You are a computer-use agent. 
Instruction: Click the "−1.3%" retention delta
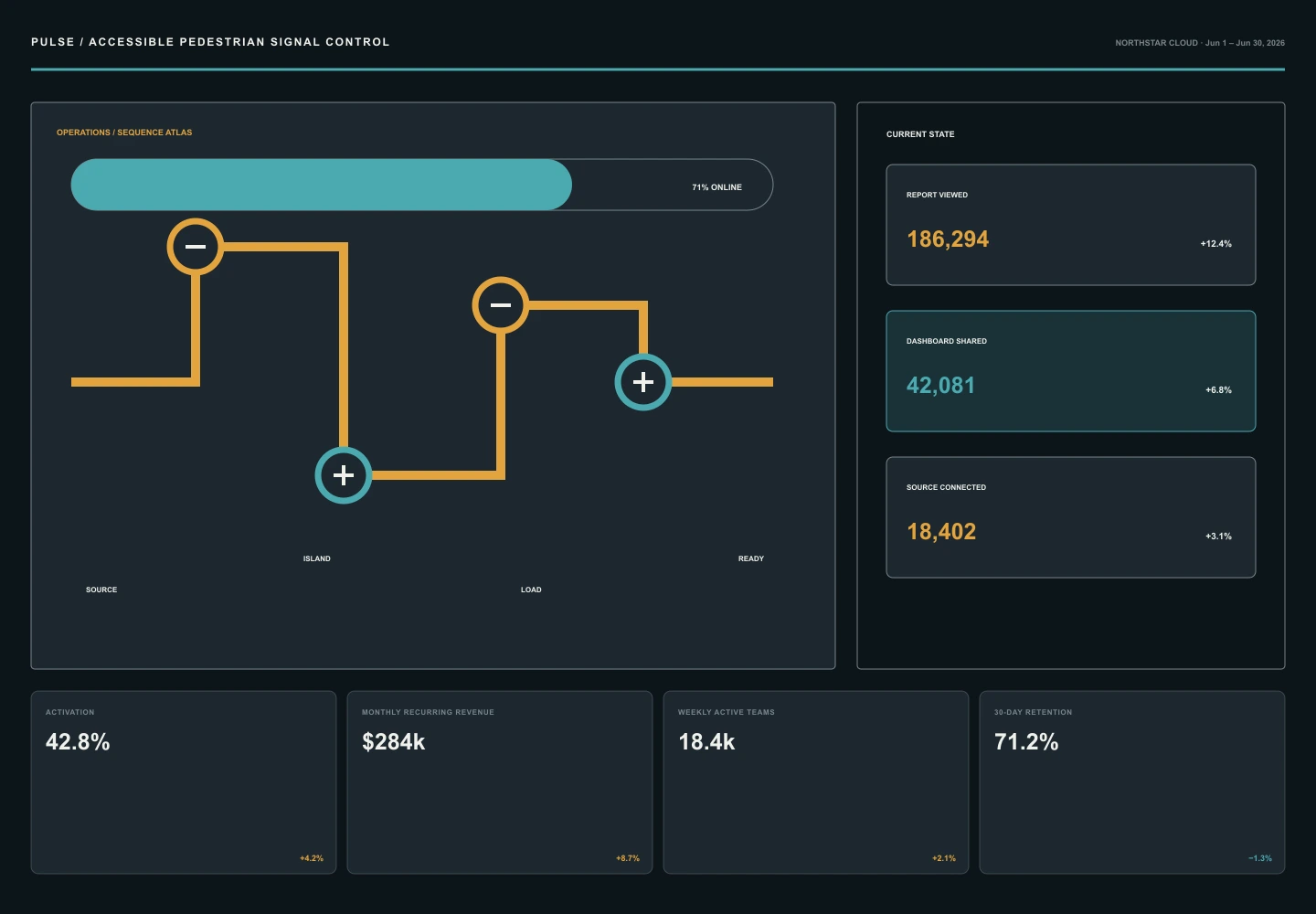(x=1260, y=858)
